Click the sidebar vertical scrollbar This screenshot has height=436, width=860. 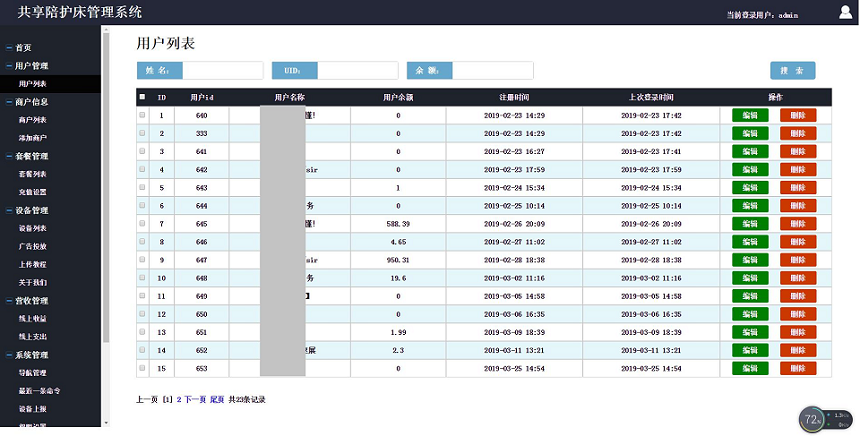(106, 180)
